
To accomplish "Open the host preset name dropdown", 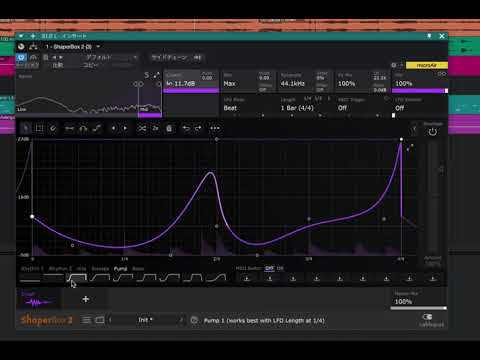I will 111,57.
